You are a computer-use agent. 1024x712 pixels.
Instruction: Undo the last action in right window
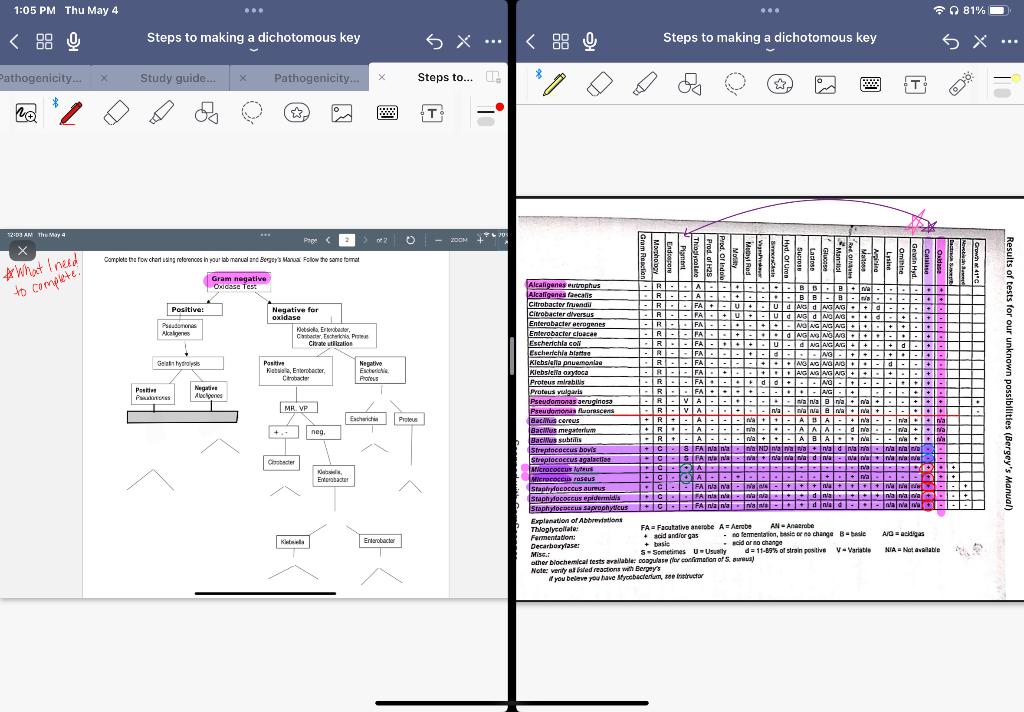coord(951,42)
